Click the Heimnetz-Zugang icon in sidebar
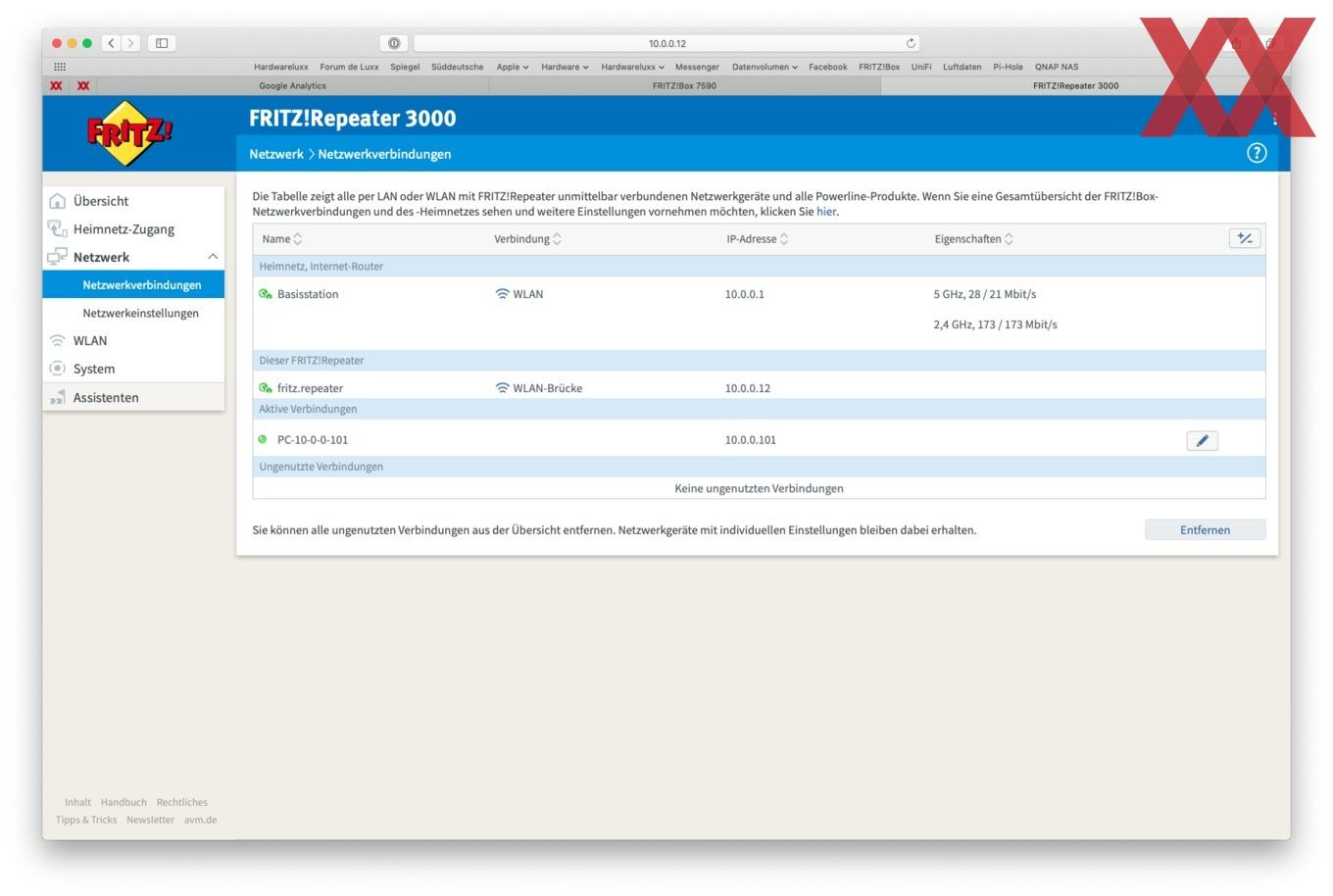 (x=58, y=228)
